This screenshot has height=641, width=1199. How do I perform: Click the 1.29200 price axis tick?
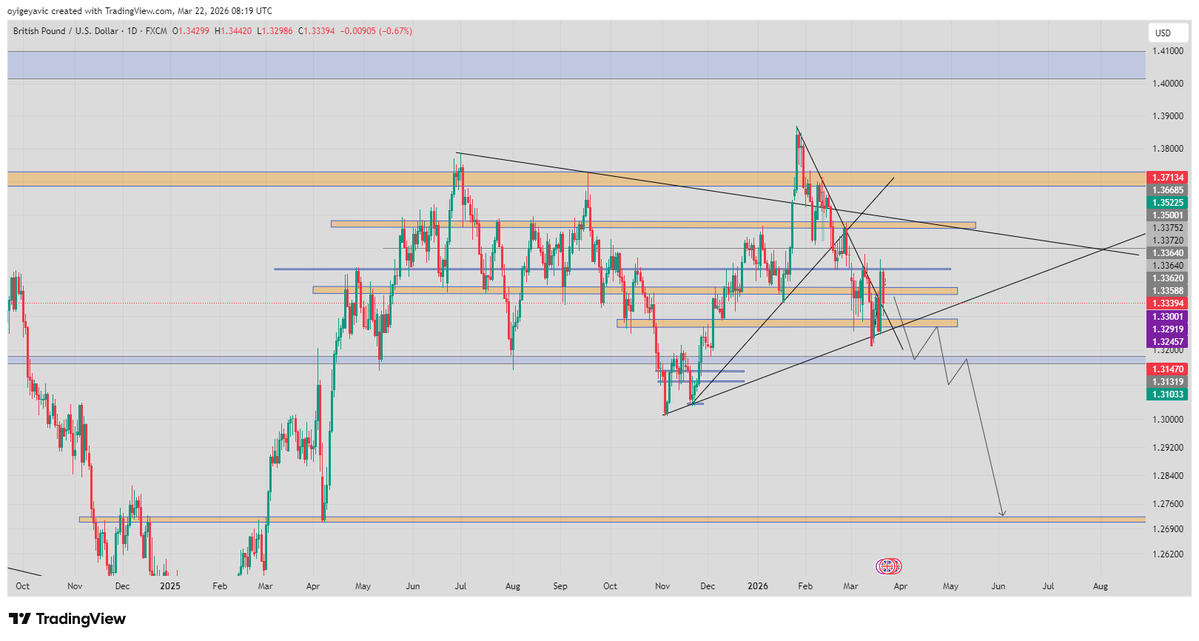point(1169,447)
